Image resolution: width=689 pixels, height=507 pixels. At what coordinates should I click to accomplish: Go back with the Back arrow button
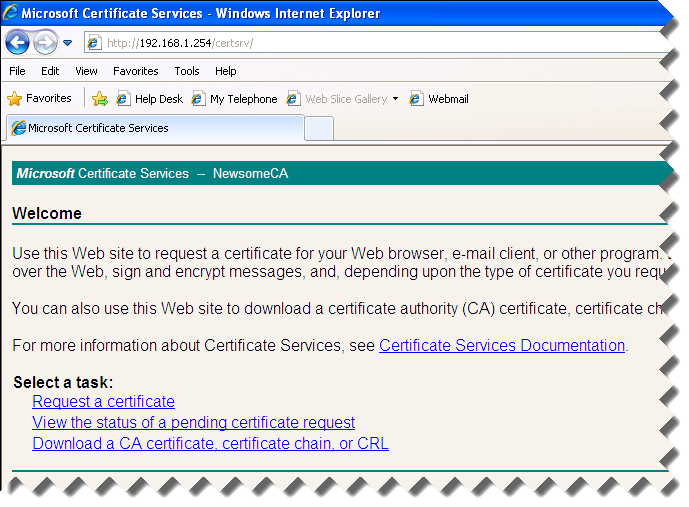[x=18, y=43]
